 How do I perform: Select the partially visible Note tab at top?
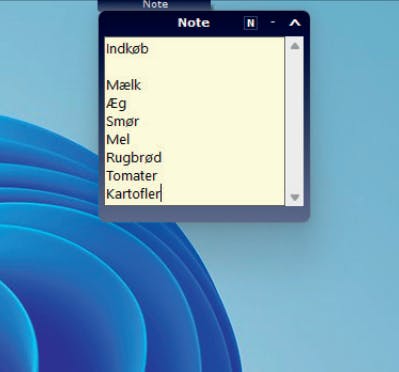tap(154, 5)
